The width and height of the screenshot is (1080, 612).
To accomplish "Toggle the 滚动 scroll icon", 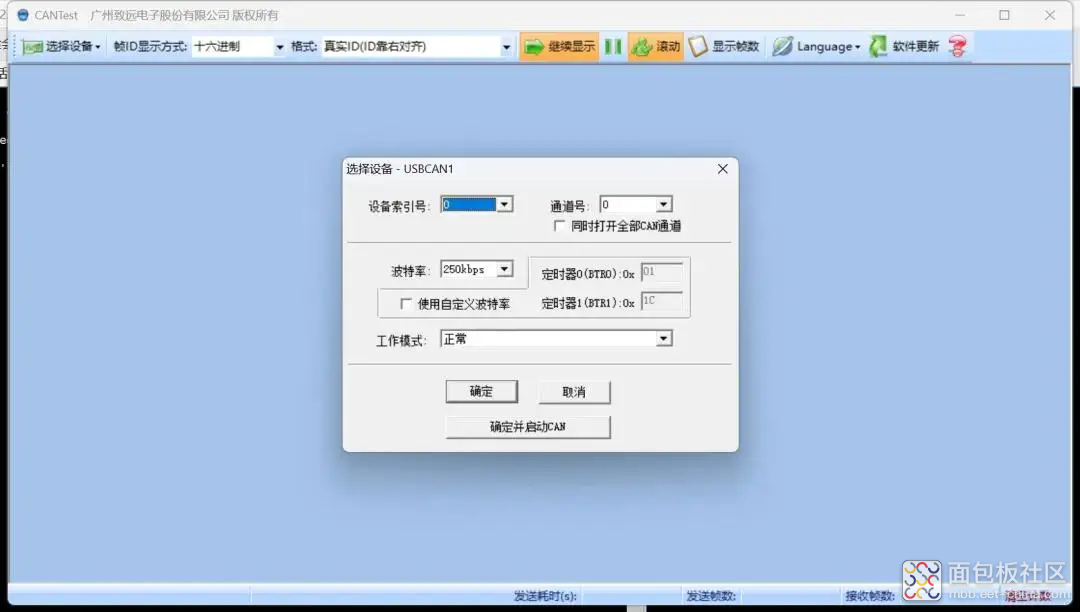I will coord(642,47).
